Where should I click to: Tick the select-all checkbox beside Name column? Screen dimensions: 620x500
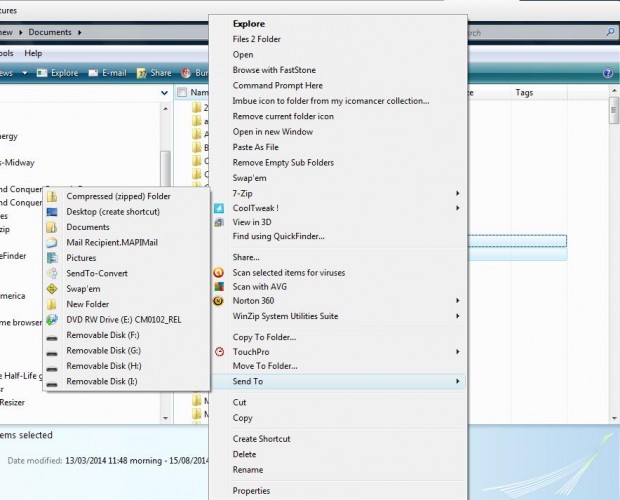(x=182, y=93)
